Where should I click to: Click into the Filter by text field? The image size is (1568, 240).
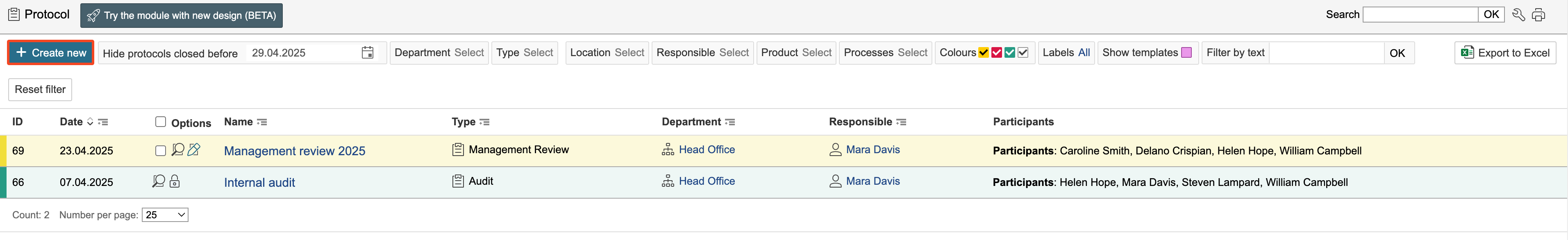(x=1326, y=53)
